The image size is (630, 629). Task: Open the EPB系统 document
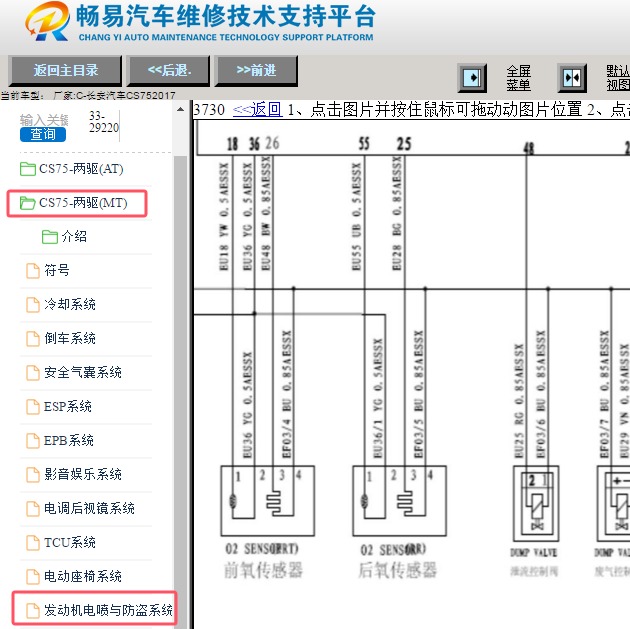tap(68, 441)
